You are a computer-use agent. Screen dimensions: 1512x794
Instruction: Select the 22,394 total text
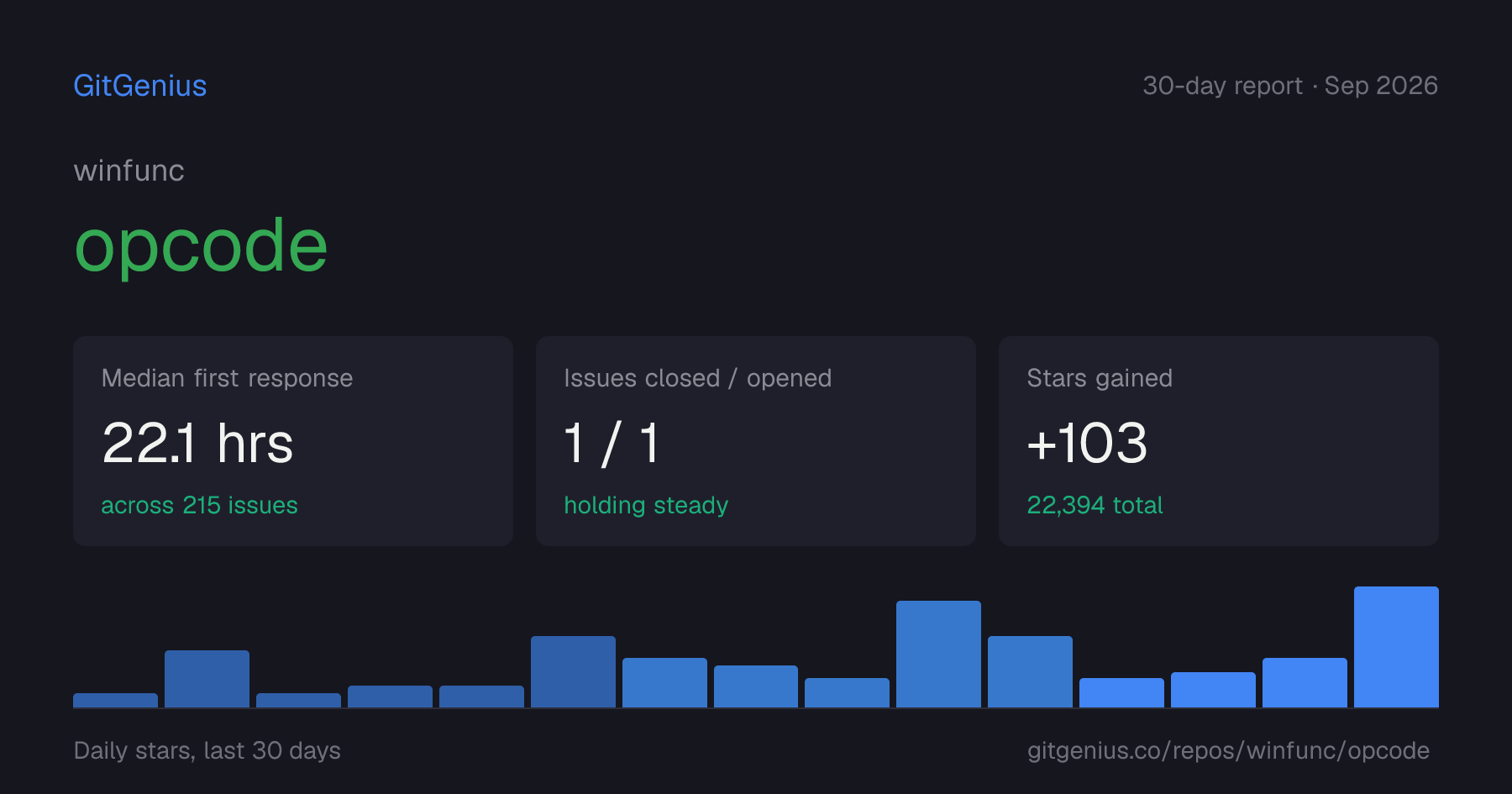pos(1095,505)
